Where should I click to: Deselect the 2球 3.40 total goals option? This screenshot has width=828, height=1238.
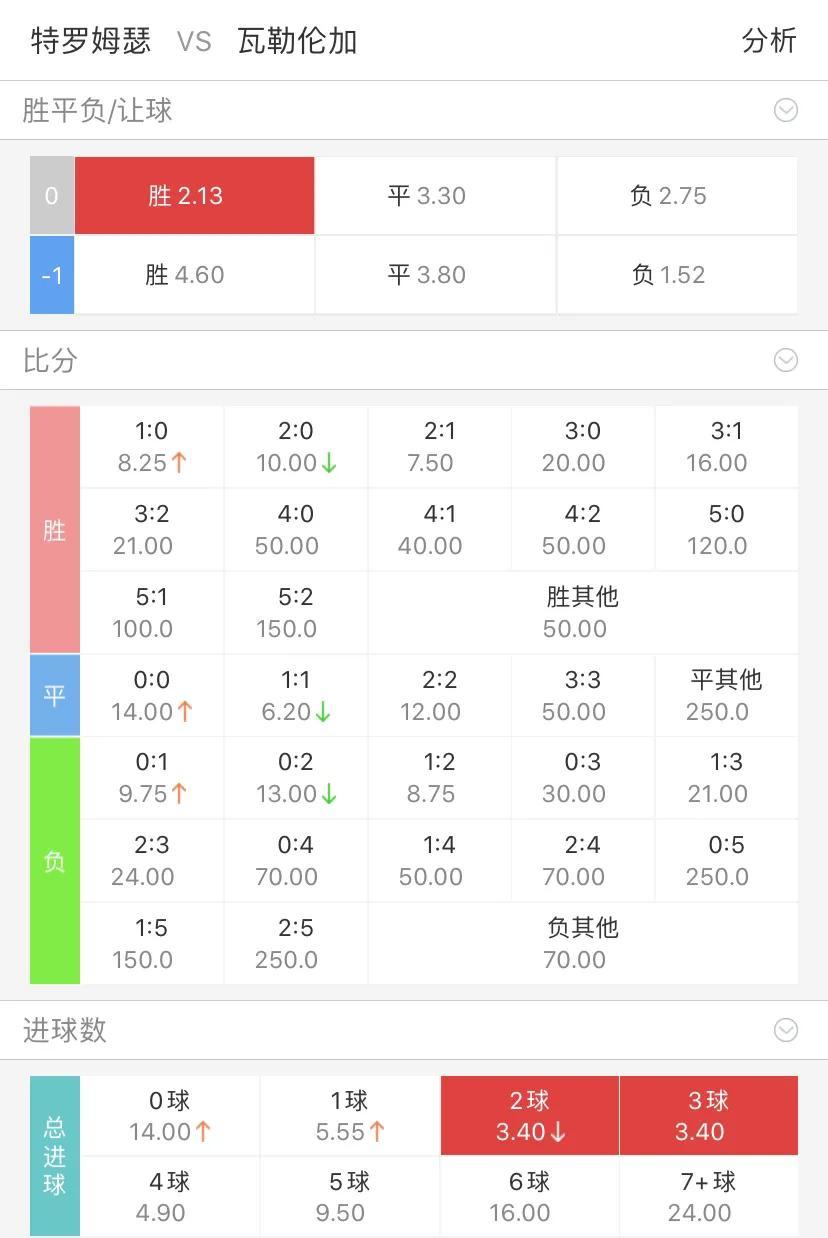coord(530,1116)
